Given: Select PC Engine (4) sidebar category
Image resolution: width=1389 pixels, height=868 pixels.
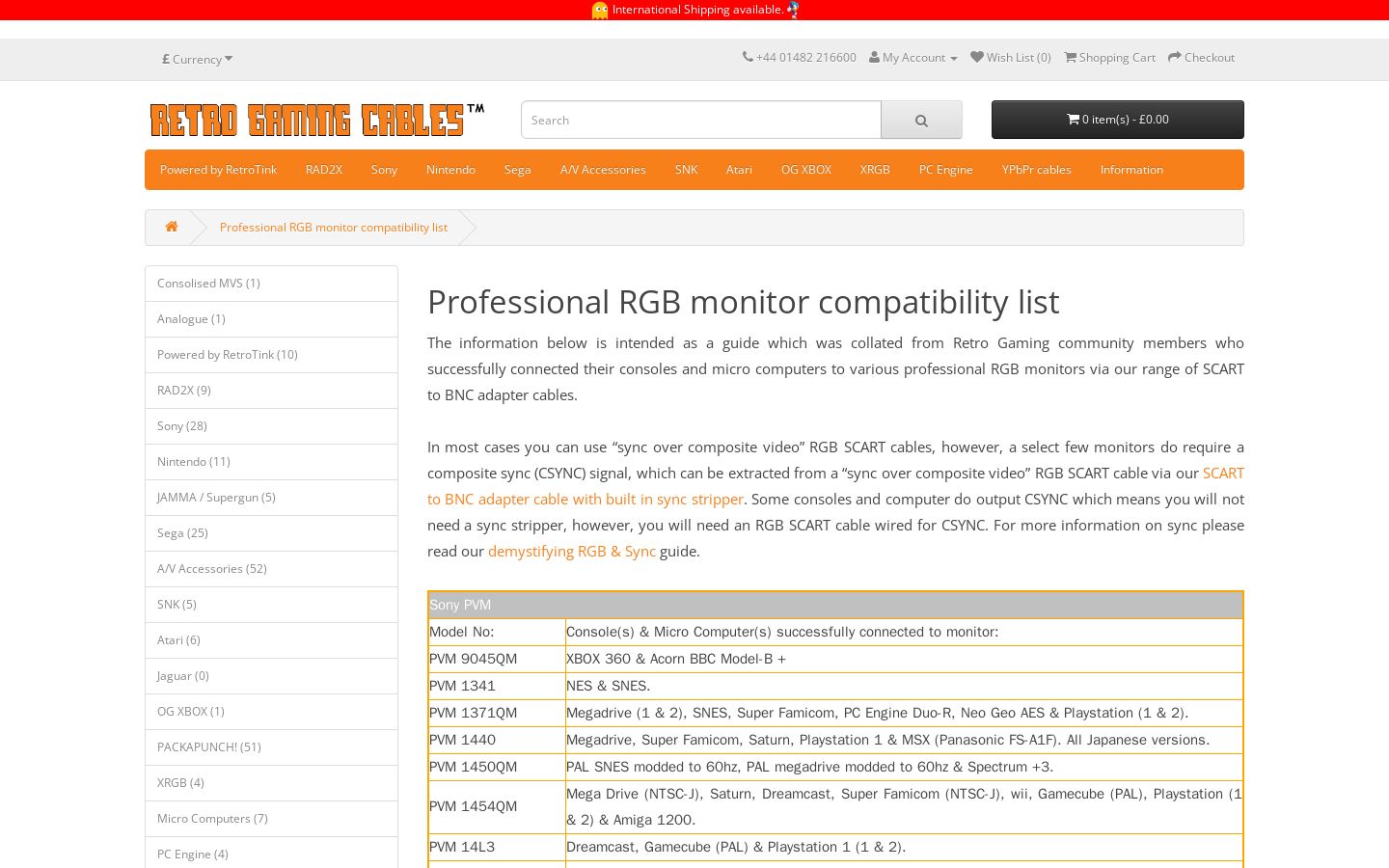Looking at the screenshot, I should click(x=271, y=854).
